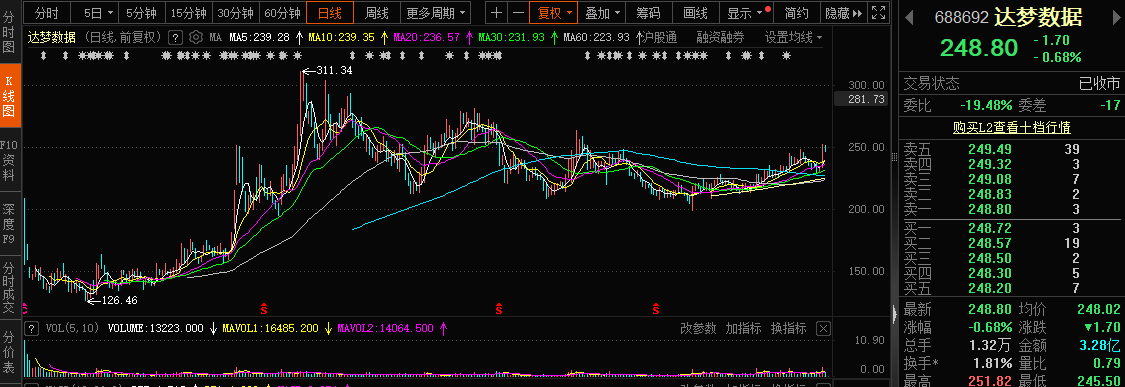Click 改参数 for VOL indicator
Viewport: 1125px width, 387px height.
coord(698,328)
